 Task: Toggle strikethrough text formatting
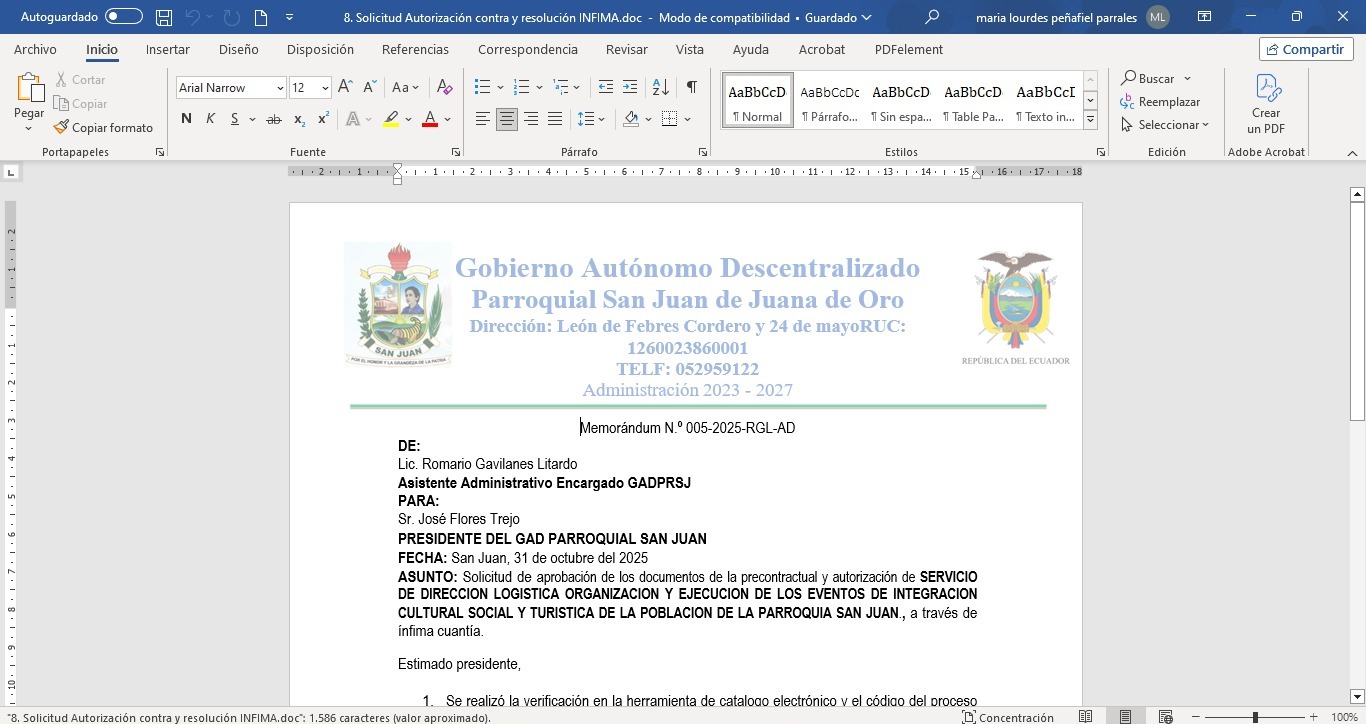tap(273, 119)
